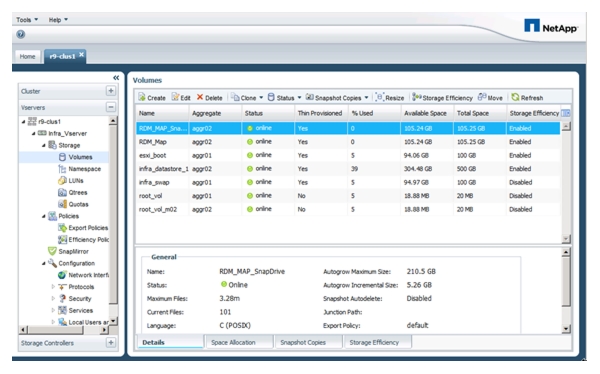
Task: Click the details pane scroll-down arrow
Action: 566,328
